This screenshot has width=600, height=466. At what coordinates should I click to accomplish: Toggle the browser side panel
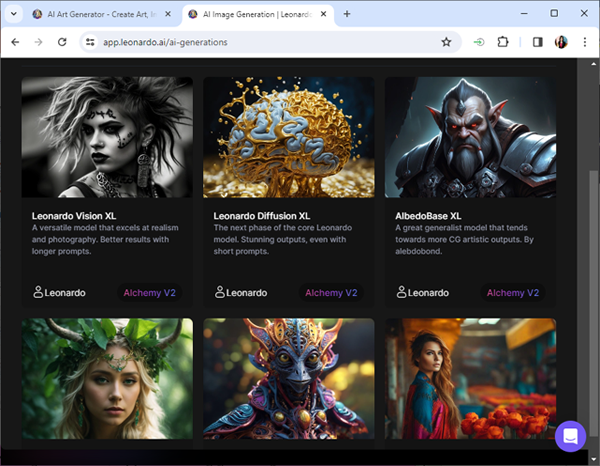[x=538, y=42]
